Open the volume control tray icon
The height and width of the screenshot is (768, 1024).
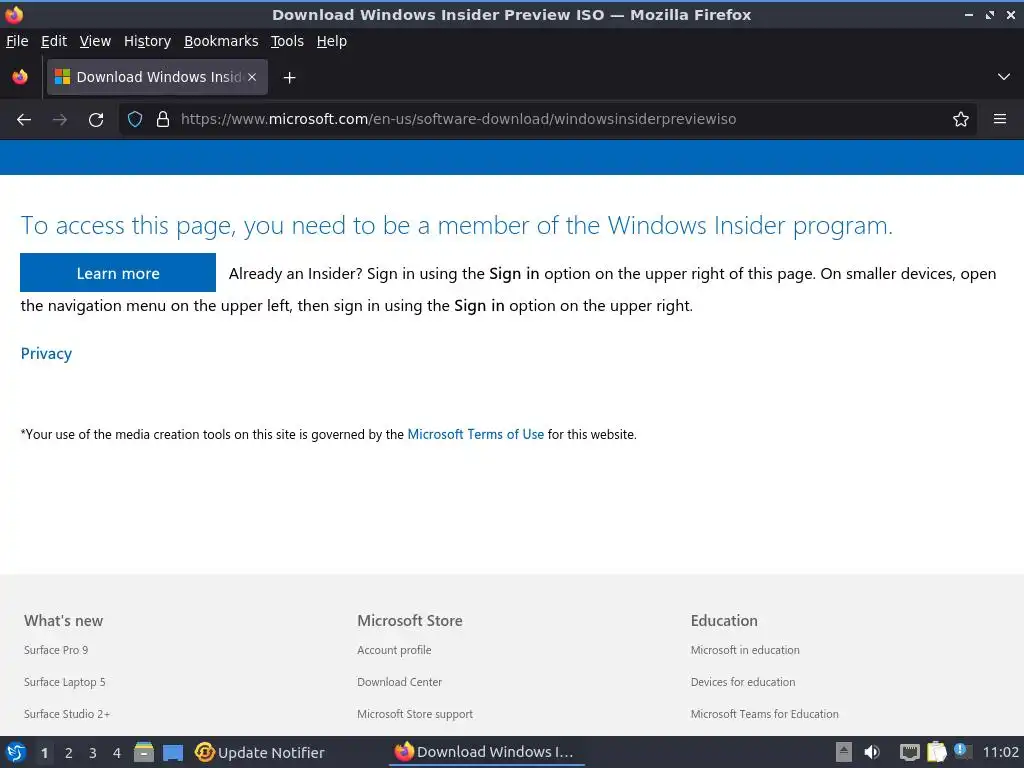872,752
